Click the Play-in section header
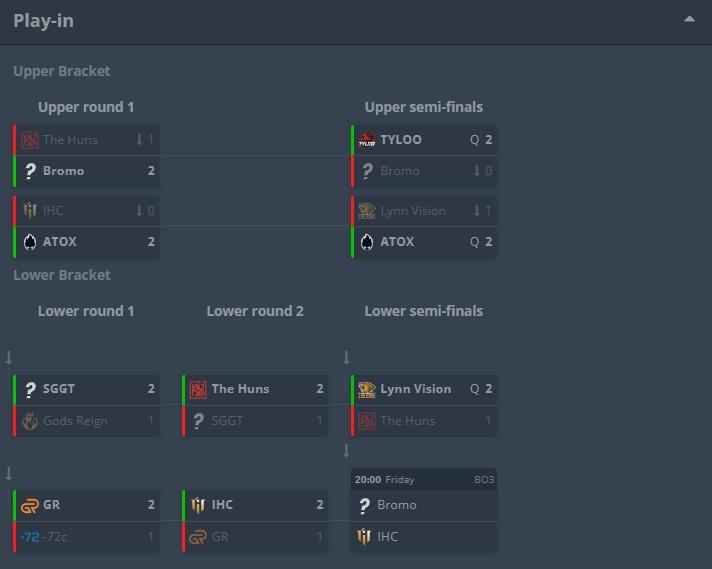Viewport: 712px width, 569px height. (44, 21)
